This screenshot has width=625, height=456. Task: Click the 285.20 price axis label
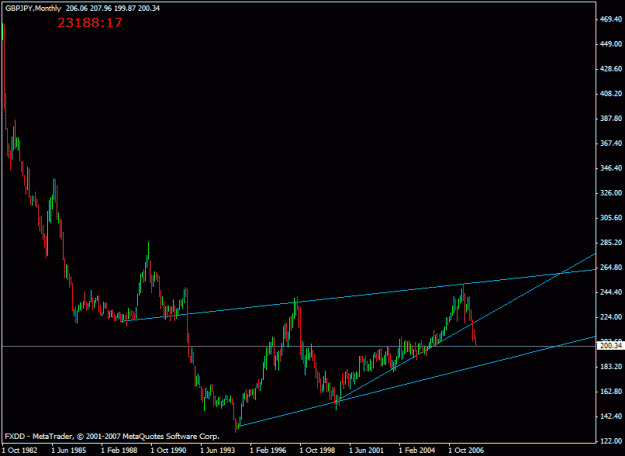point(613,242)
